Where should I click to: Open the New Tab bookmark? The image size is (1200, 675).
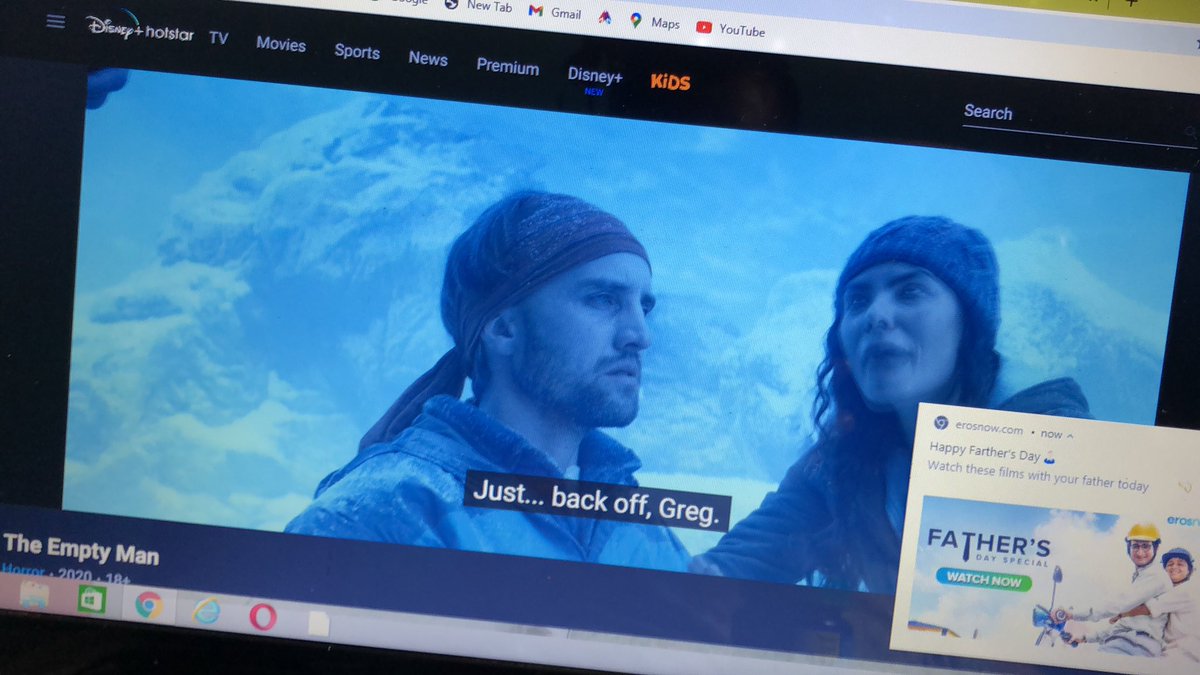pyautogui.click(x=478, y=5)
